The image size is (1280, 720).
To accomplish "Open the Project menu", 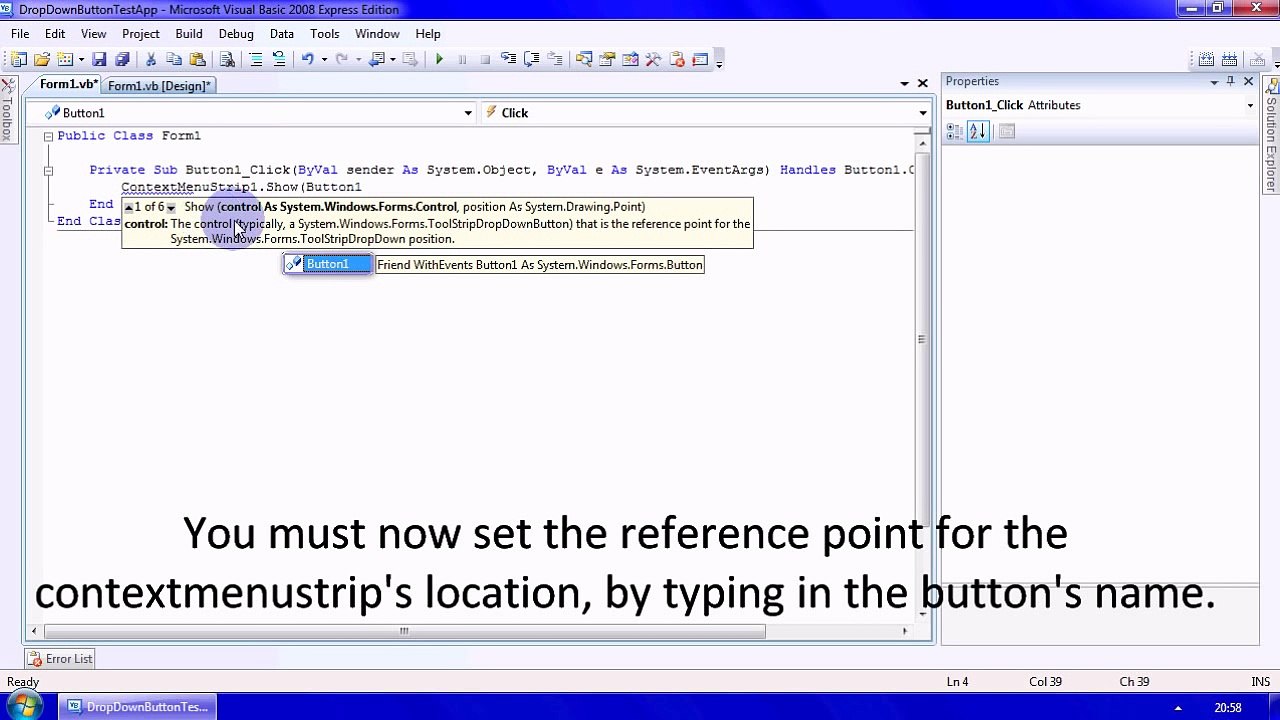I will pyautogui.click(x=141, y=33).
